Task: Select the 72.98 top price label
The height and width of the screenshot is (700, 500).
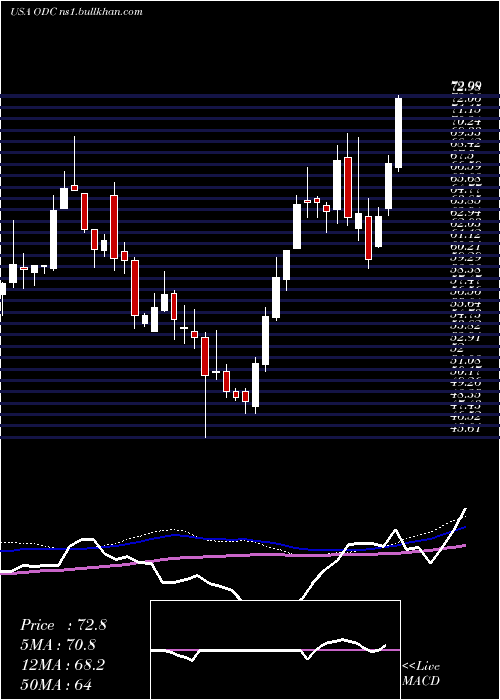Action: click(x=466, y=86)
